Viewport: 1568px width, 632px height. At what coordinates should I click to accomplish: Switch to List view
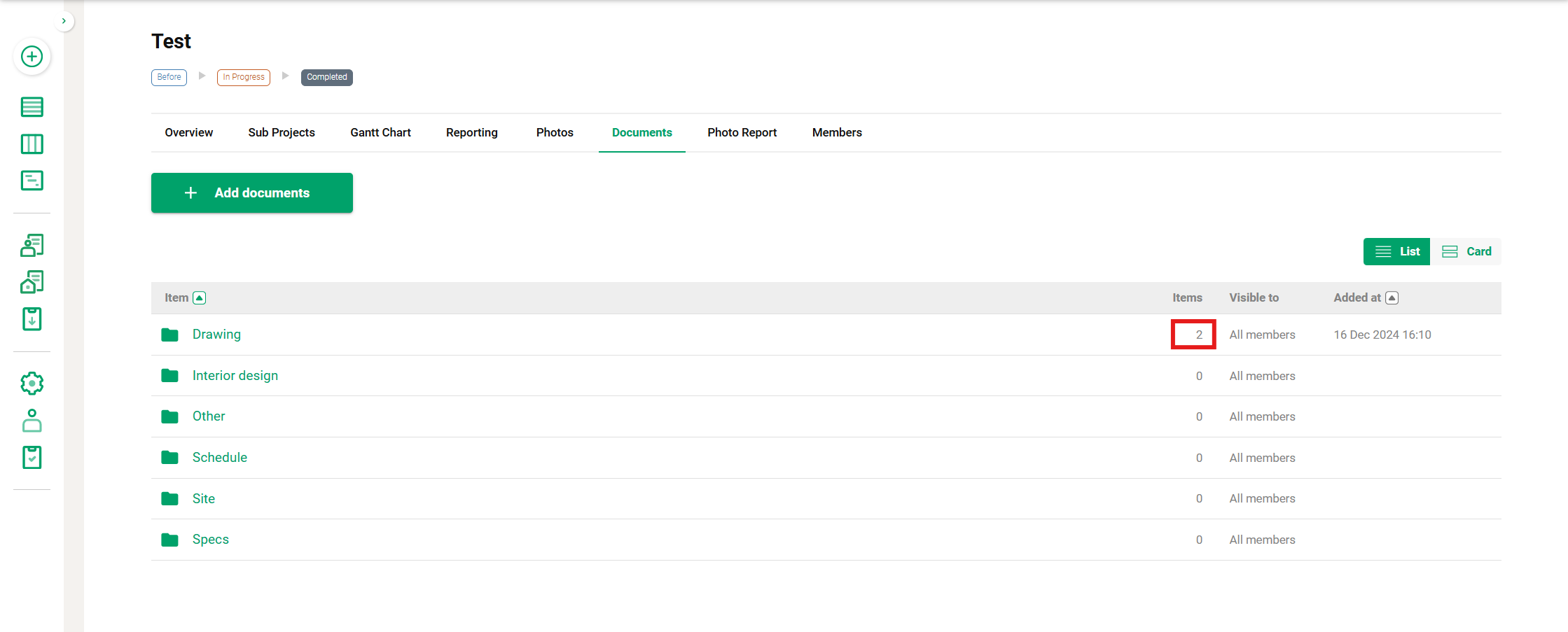point(1396,252)
